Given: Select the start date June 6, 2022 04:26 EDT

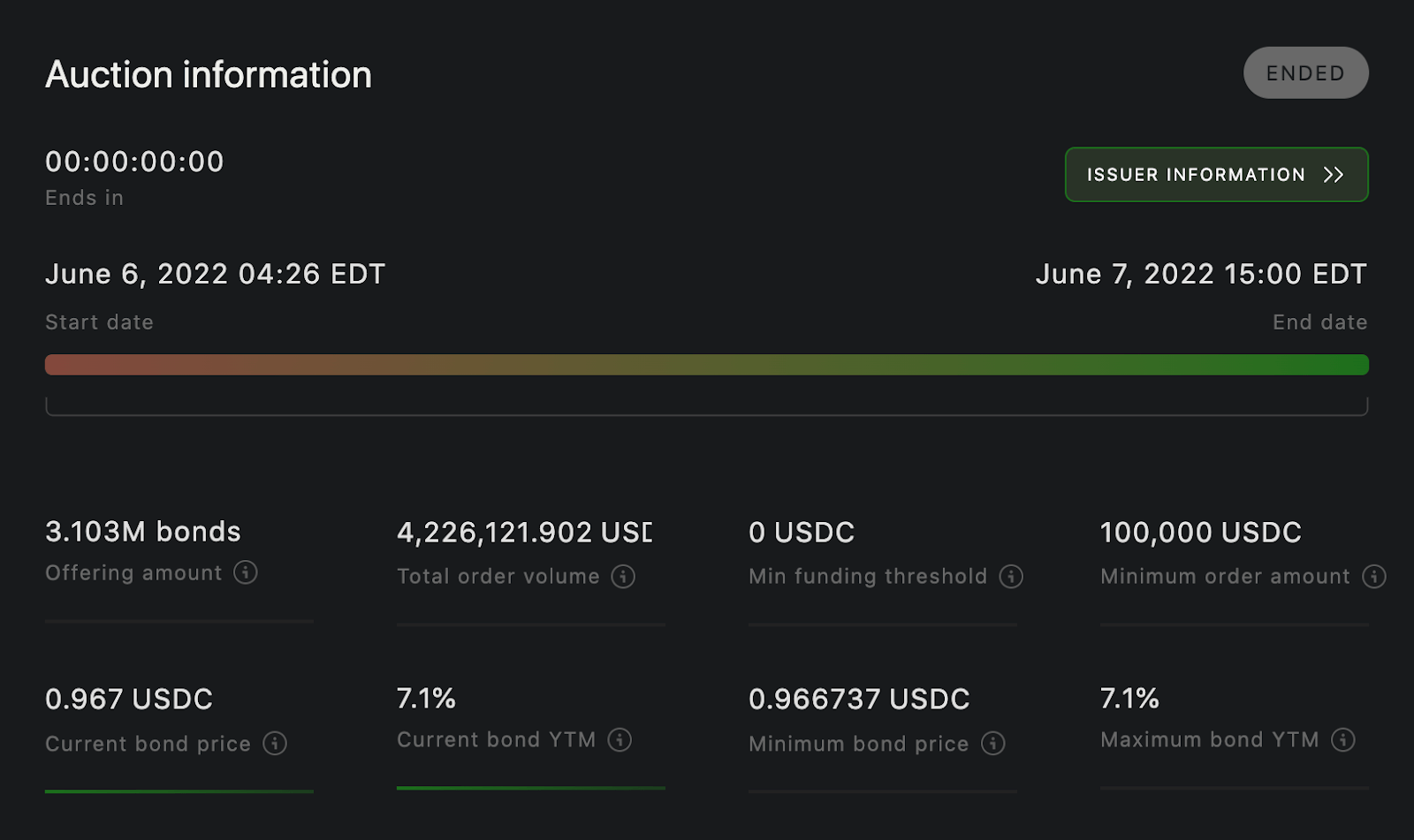Looking at the screenshot, I should [215, 274].
